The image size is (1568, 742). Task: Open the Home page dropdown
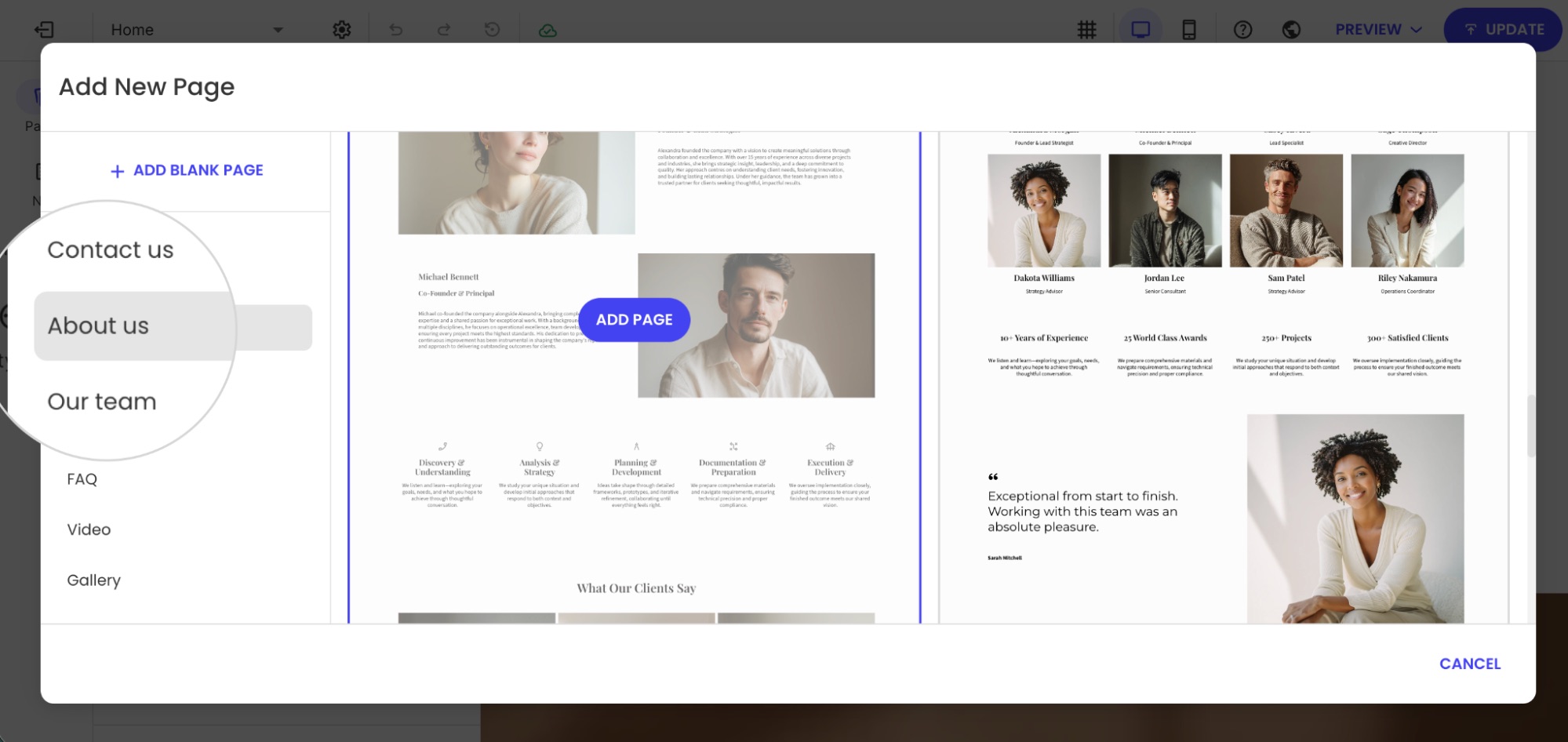point(196,30)
